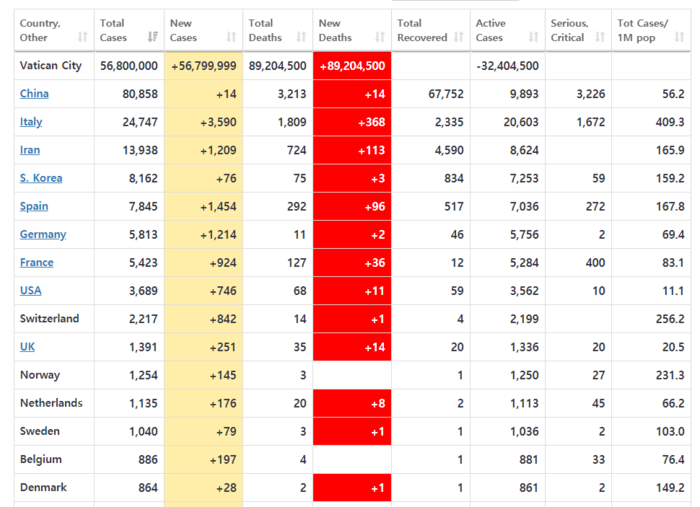Open the Italy country link
700x507 pixels.
(x=32, y=122)
